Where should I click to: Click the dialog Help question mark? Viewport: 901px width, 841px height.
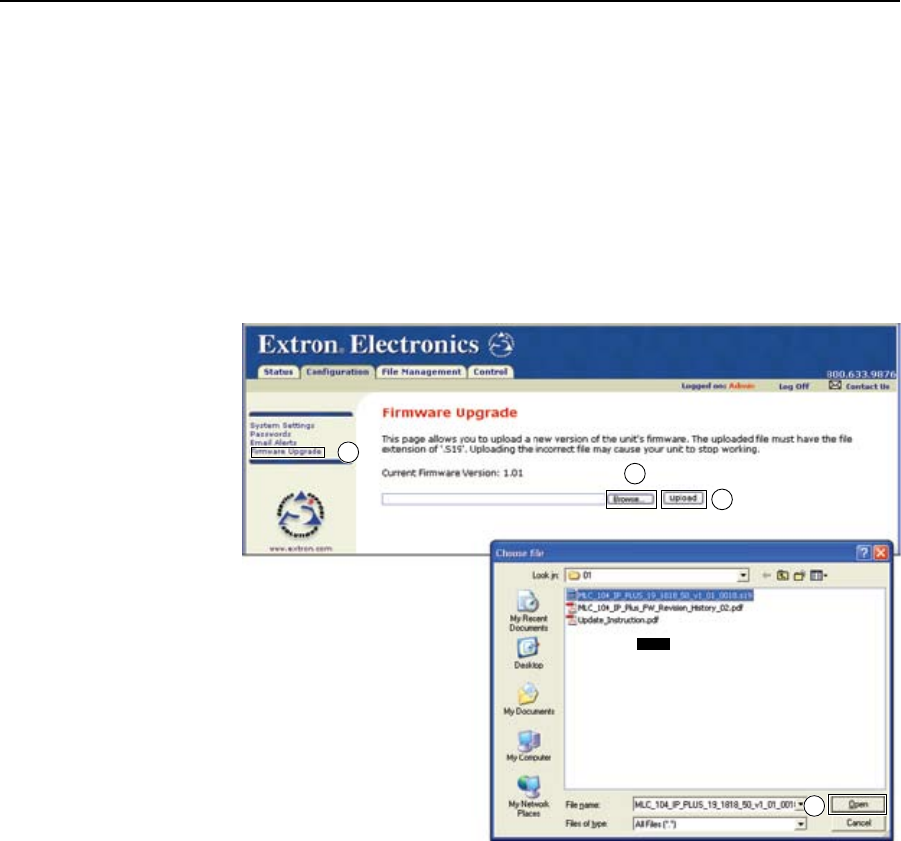(863, 553)
